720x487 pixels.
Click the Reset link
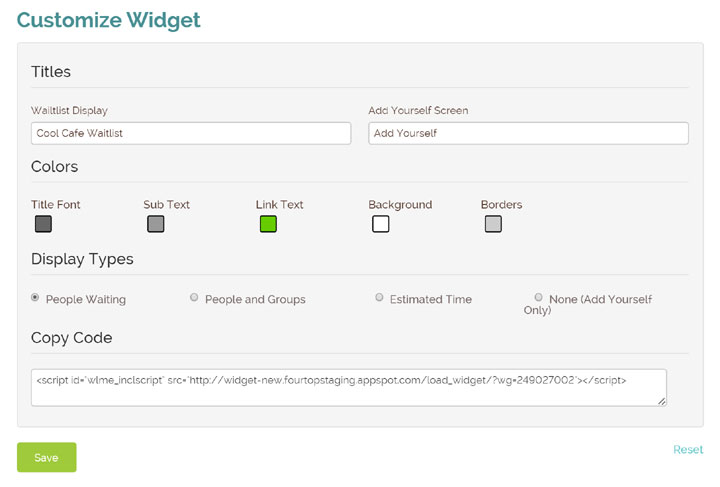pyautogui.click(x=688, y=450)
